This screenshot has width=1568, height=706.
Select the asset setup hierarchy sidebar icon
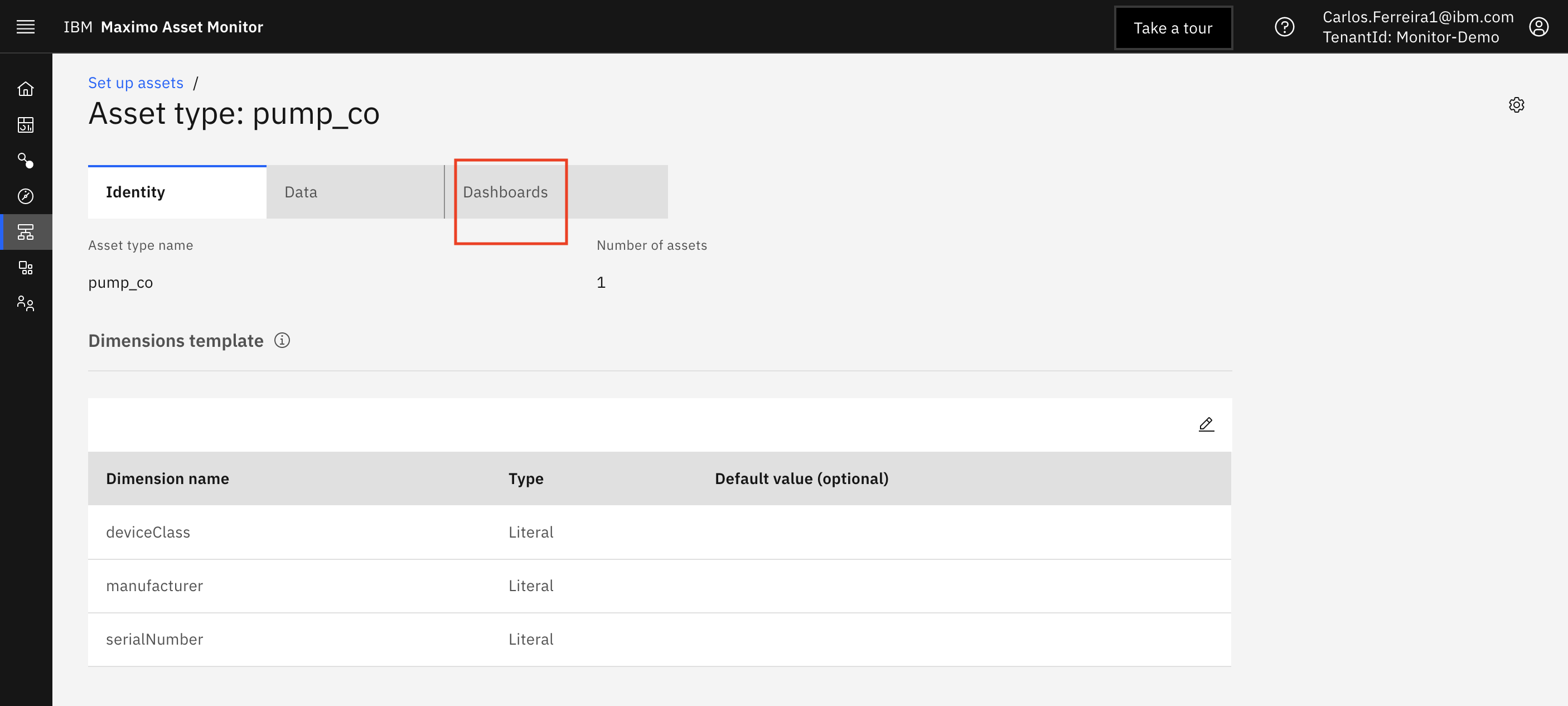click(26, 232)
